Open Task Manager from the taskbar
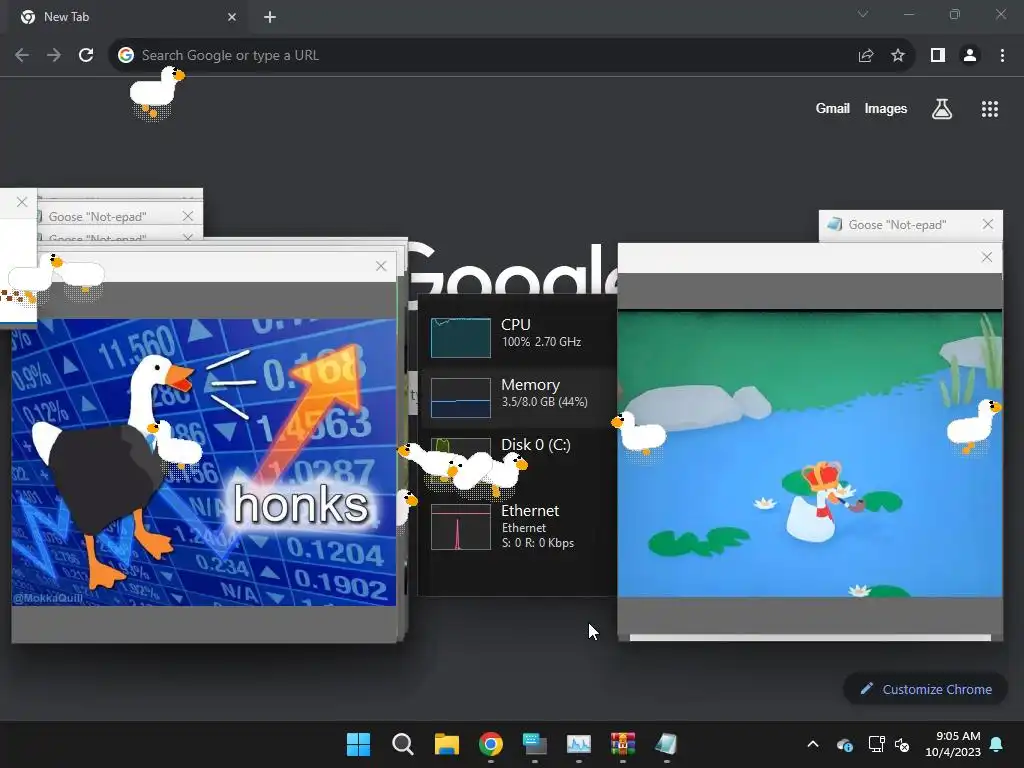Image resolution: width=1024 pixels, height=768 pixels. click(x=579, y=744)
